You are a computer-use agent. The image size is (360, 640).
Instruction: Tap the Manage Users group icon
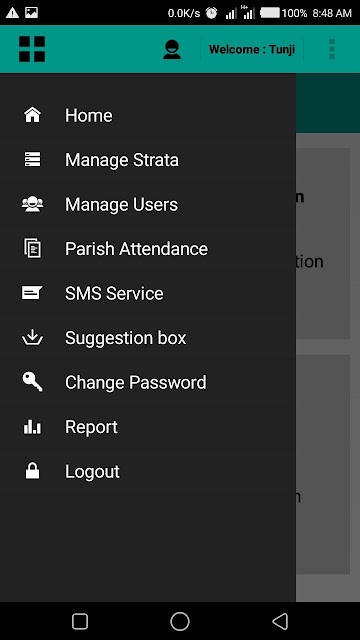33,204
